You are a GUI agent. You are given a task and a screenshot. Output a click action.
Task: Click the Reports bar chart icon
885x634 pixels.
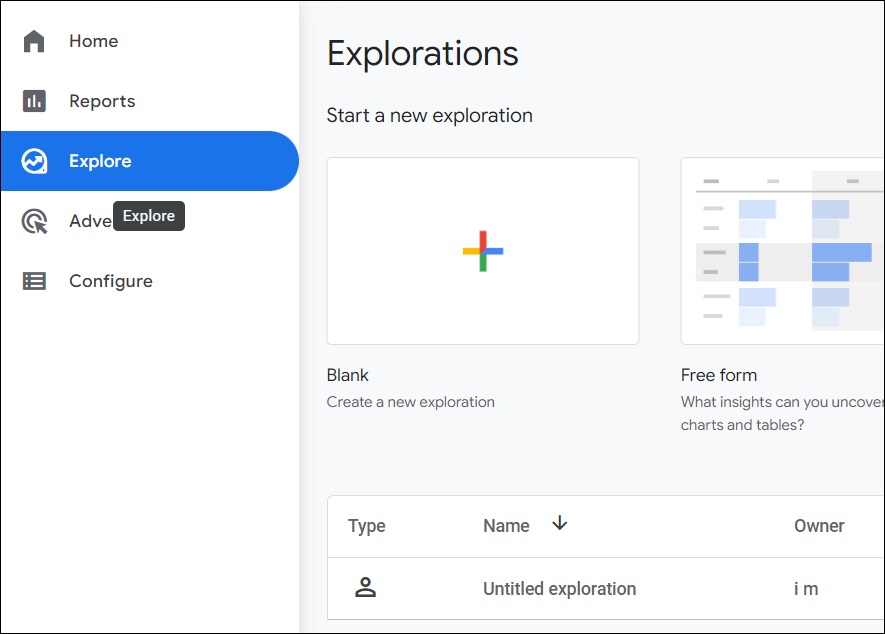coord(34,101)
